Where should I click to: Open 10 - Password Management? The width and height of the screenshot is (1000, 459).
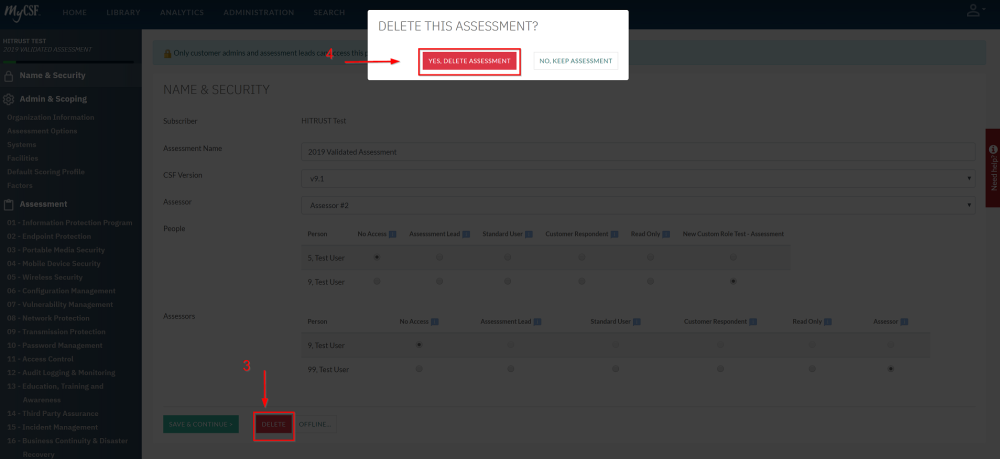[x=54, y=346]
